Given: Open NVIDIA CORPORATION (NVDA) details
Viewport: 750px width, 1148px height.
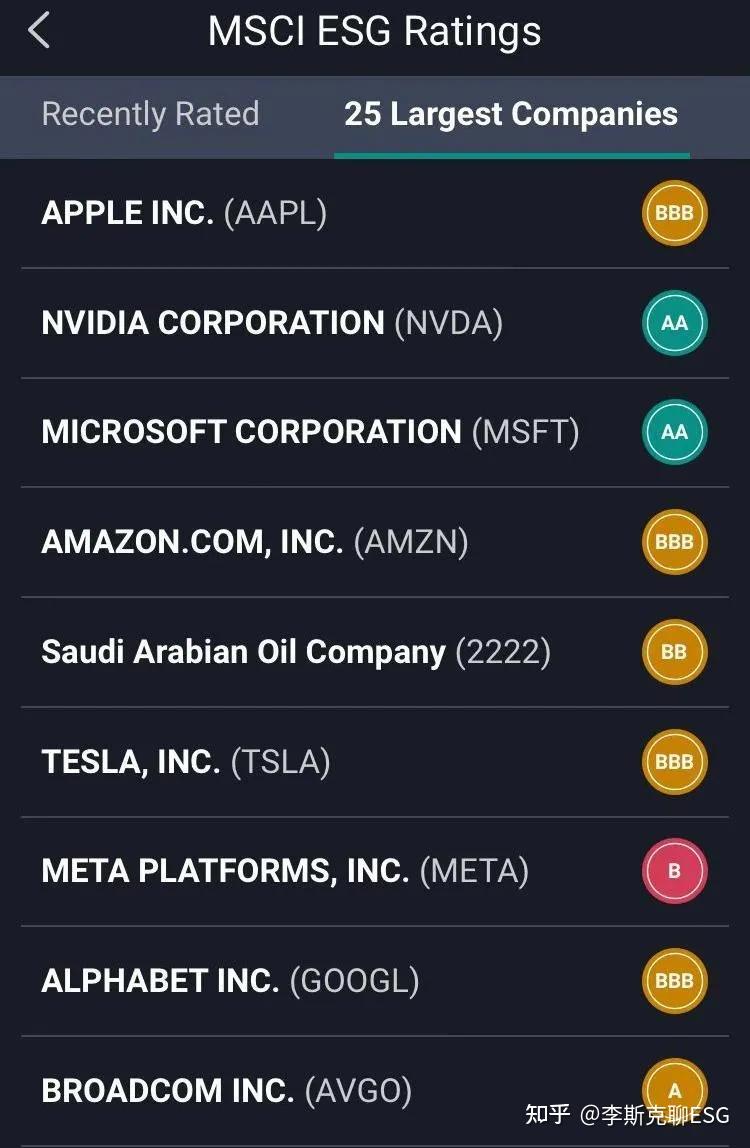Looking at the screenshot, I should (x=272, y=323).
